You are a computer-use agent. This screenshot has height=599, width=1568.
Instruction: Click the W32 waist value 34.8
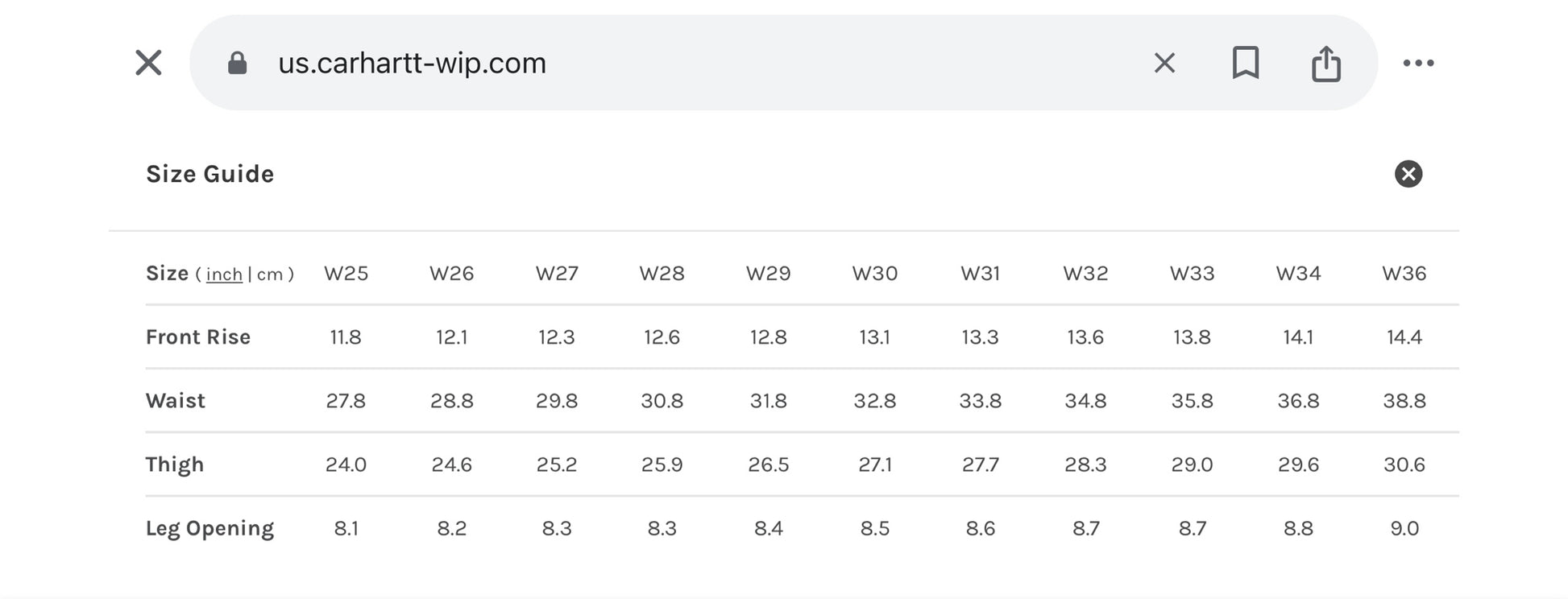[x=1085, y=401]
